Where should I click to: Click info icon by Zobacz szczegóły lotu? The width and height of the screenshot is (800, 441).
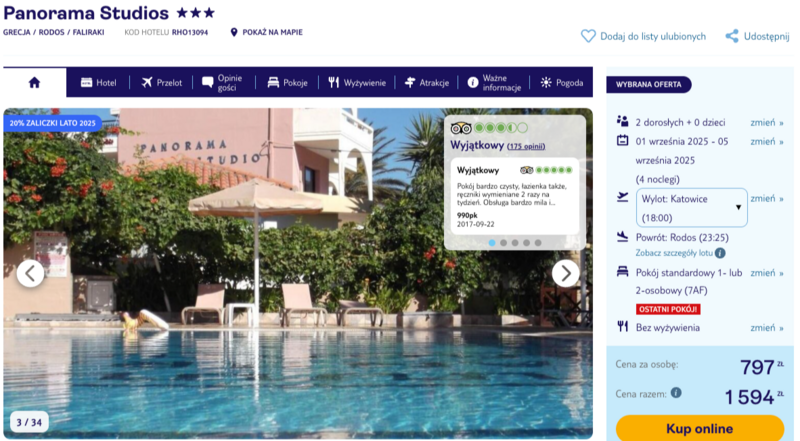click(720, 253)
